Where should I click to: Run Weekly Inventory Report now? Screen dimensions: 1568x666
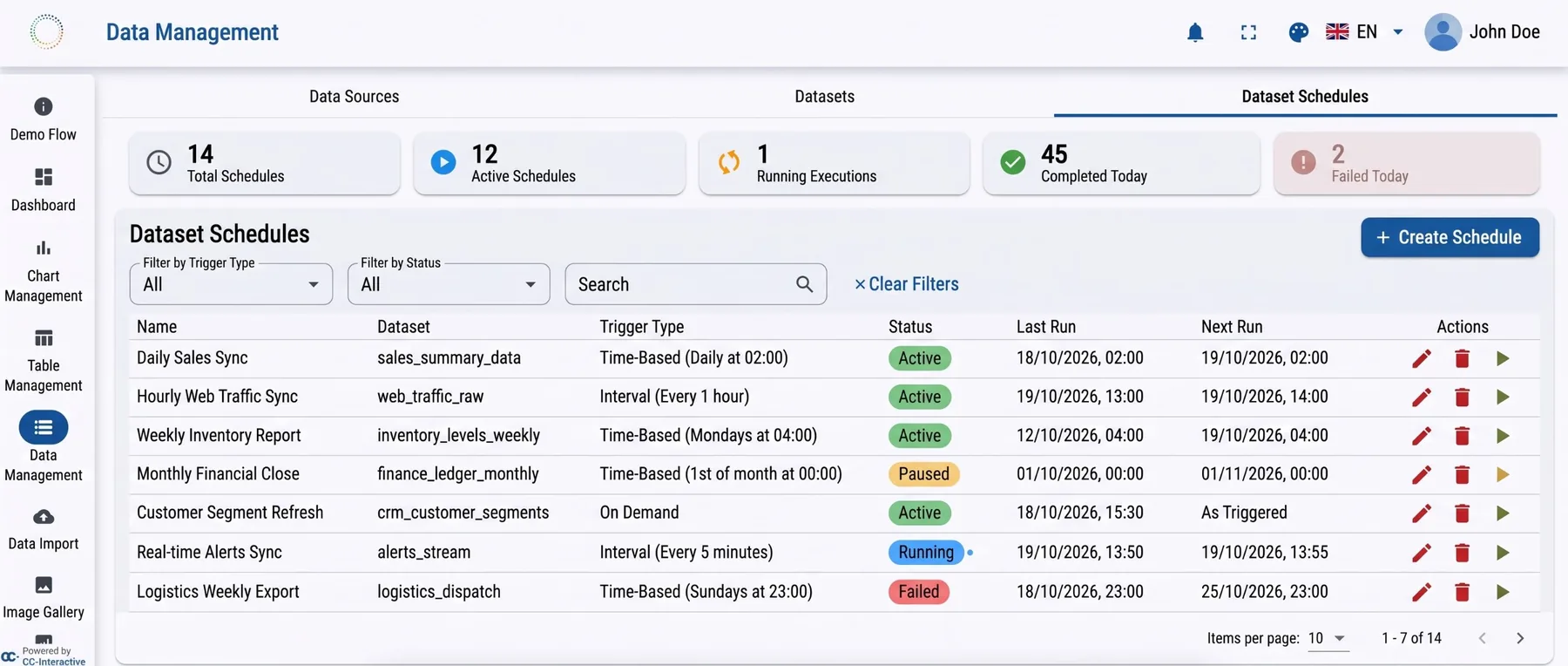(1503, 436)
